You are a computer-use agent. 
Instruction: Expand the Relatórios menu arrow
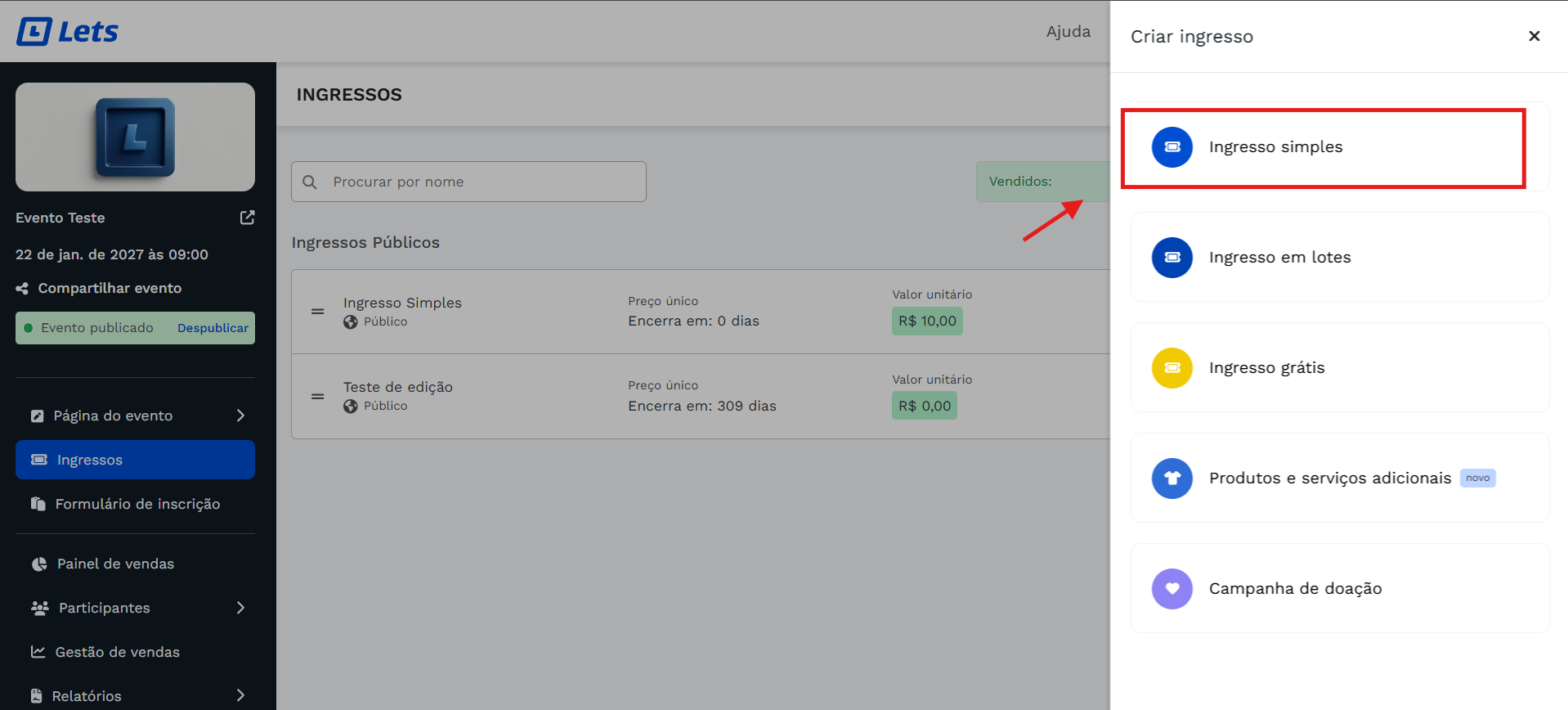click(x=240, y=695)
